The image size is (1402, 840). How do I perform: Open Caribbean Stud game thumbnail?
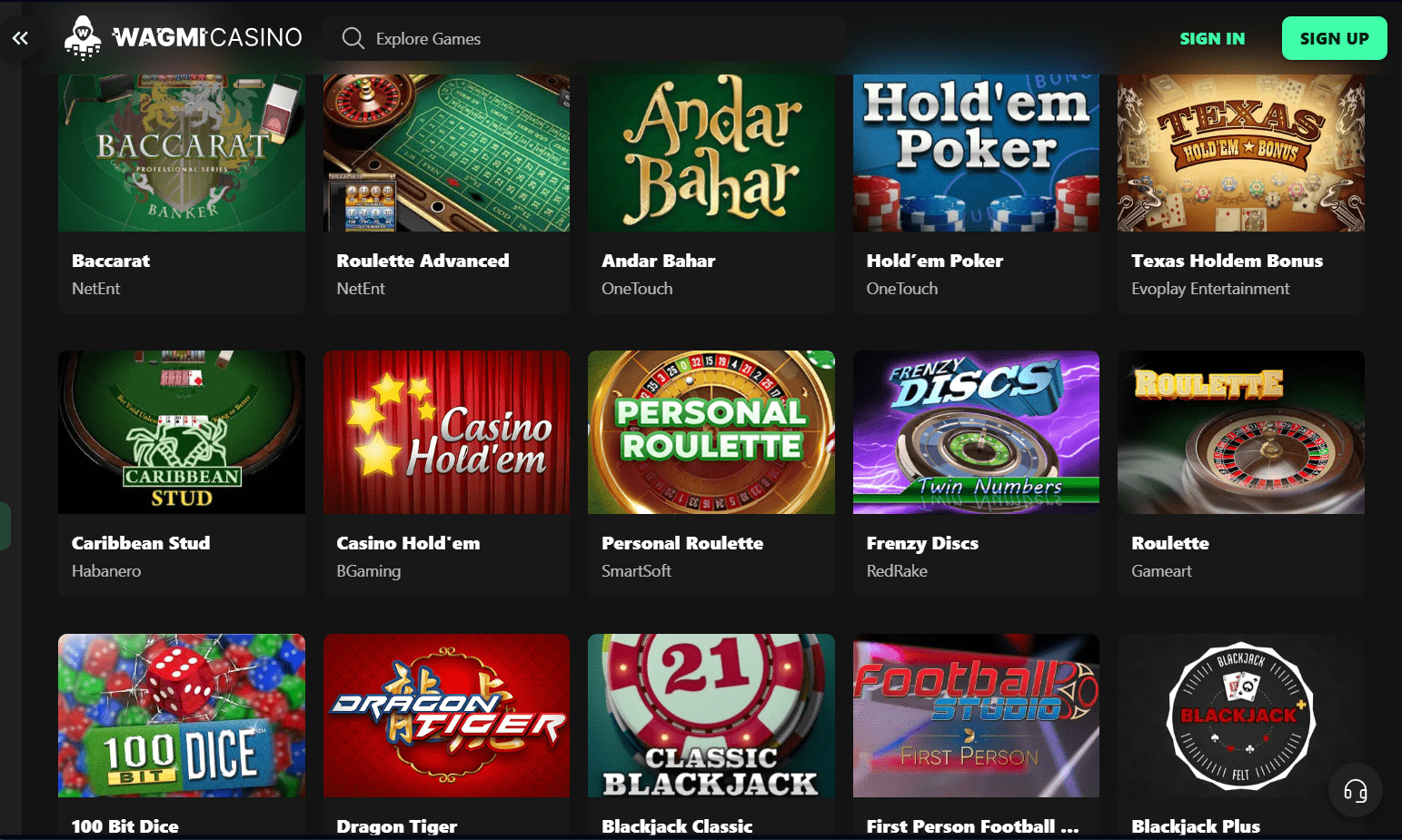(x=182, y=432)
